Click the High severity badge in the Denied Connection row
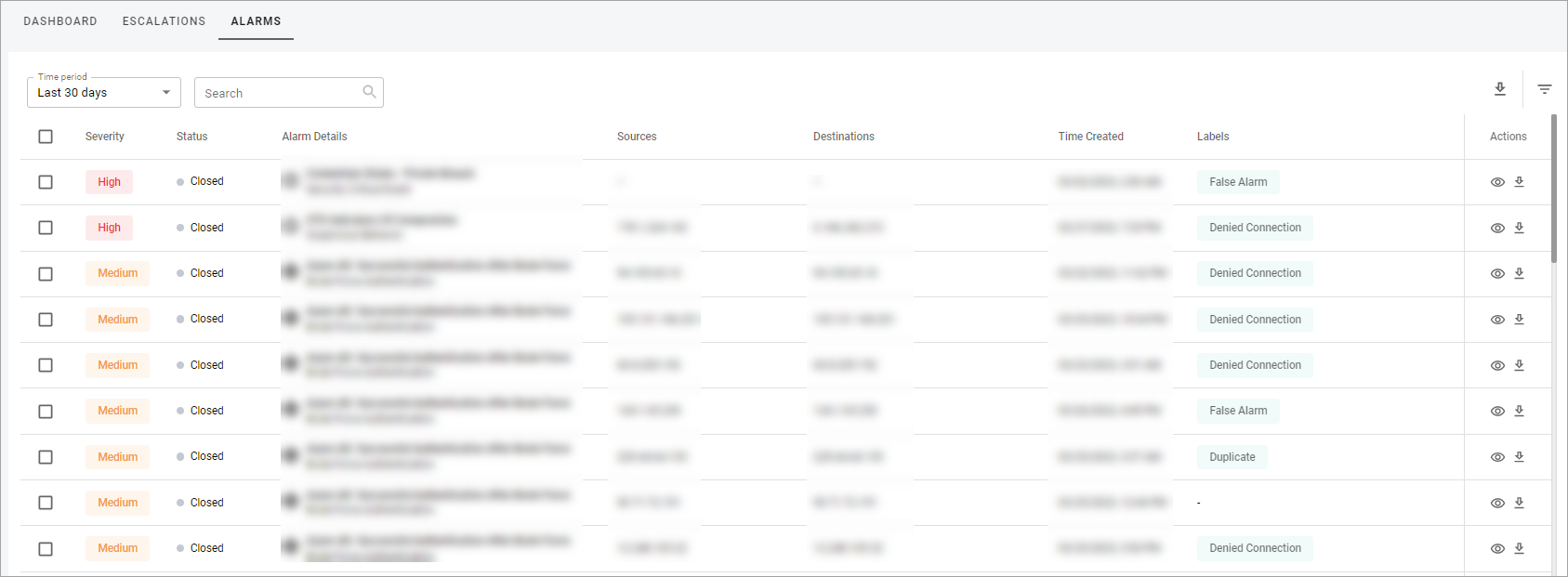 [x=109, y=228]
